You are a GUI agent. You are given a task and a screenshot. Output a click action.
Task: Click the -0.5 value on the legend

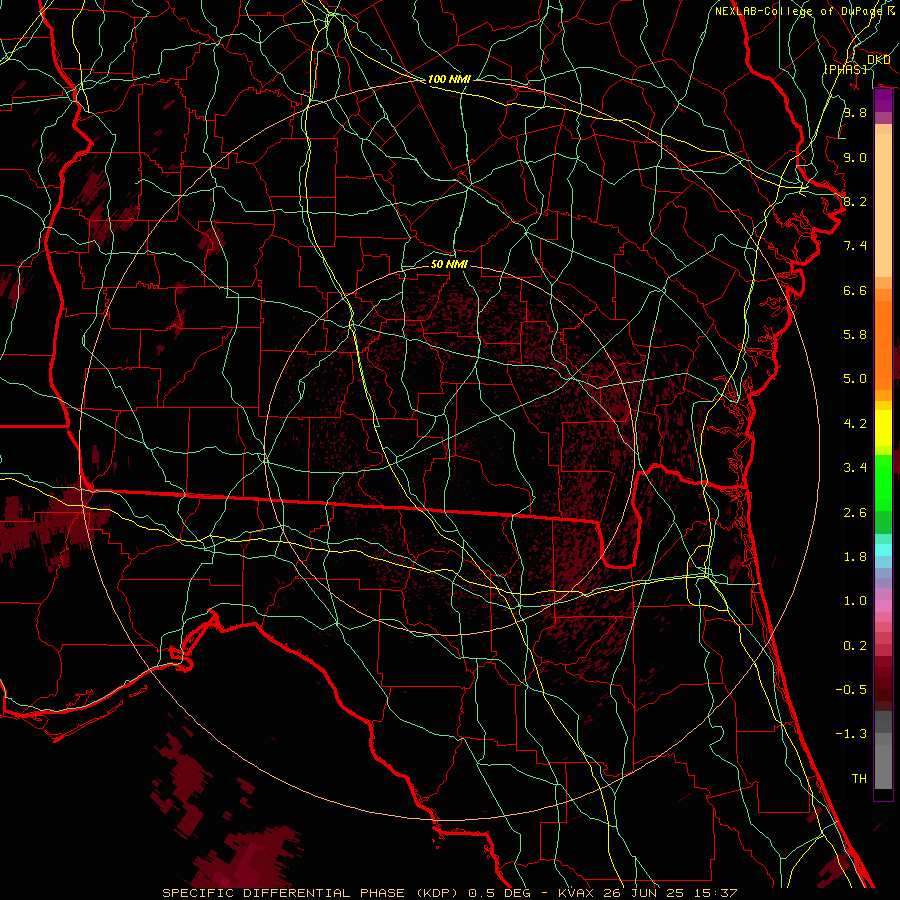(851, 690)
